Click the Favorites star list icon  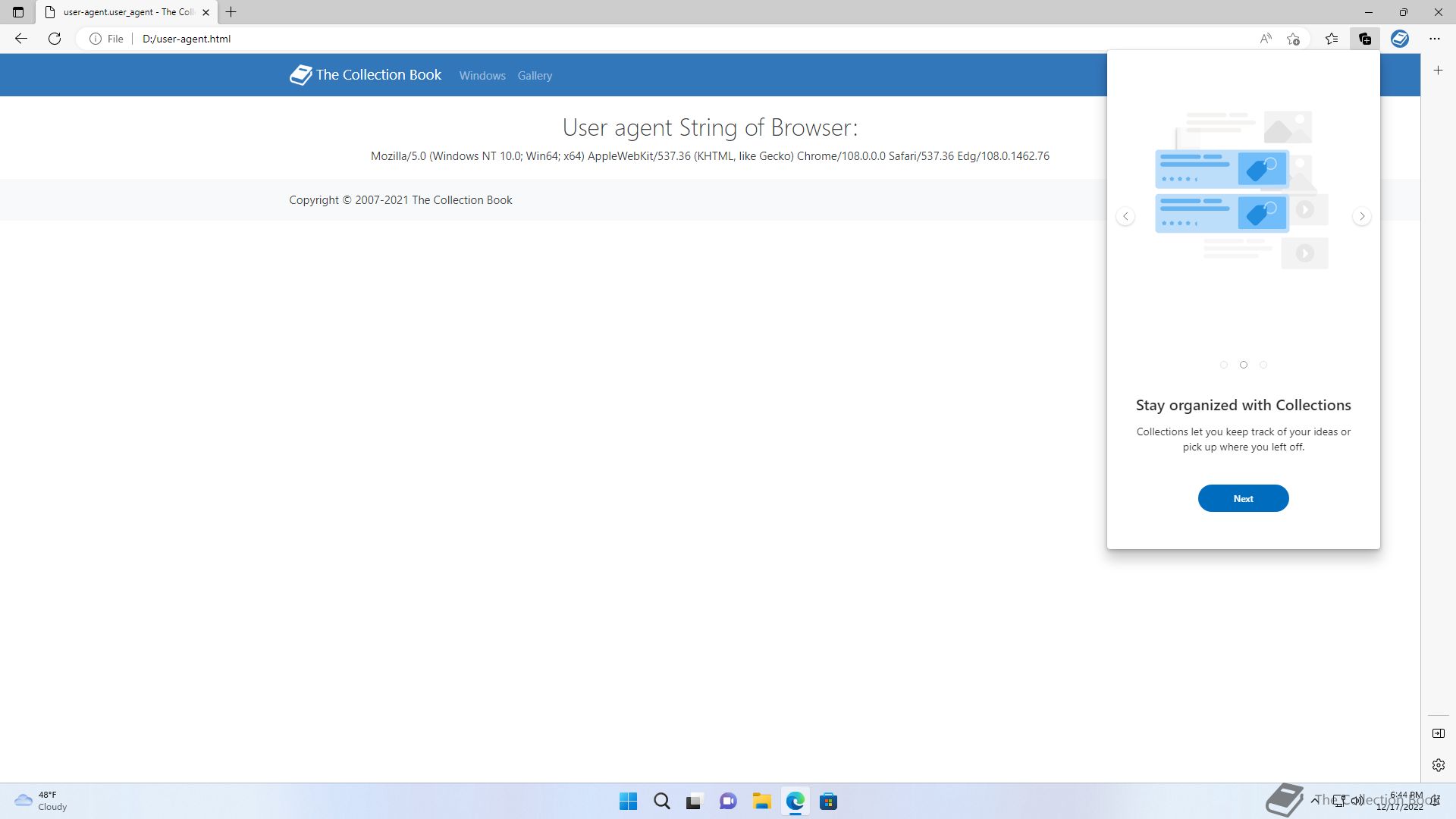click(1332, 39)
